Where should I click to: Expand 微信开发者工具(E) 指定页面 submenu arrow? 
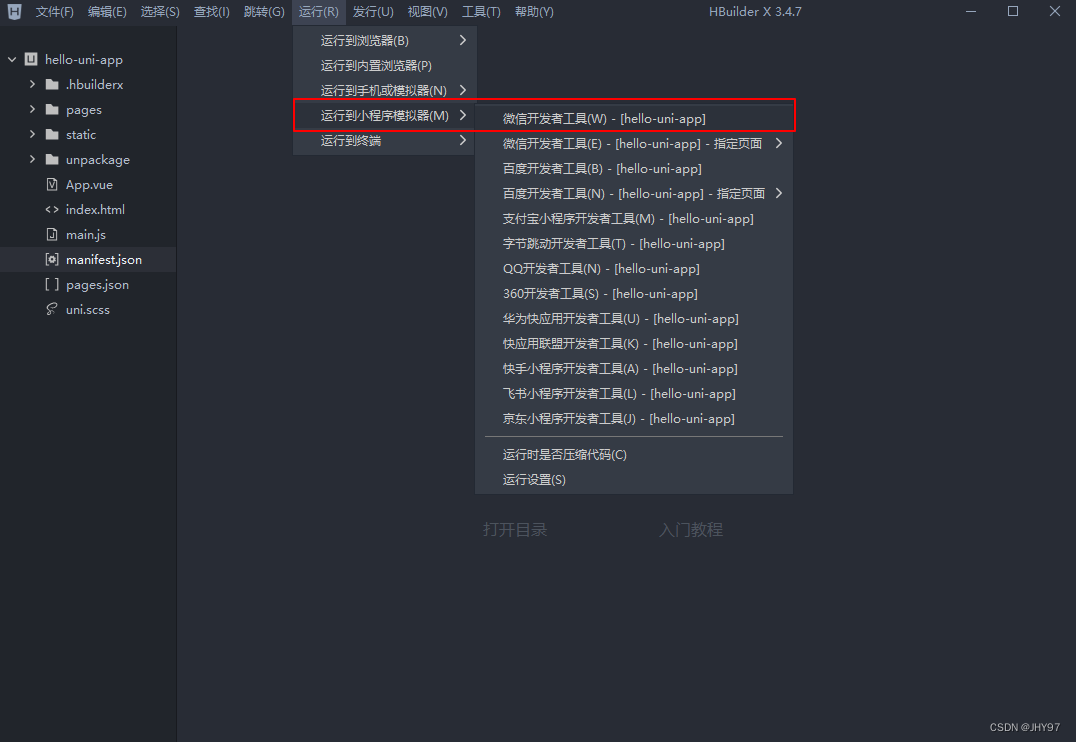click(779, 143)
